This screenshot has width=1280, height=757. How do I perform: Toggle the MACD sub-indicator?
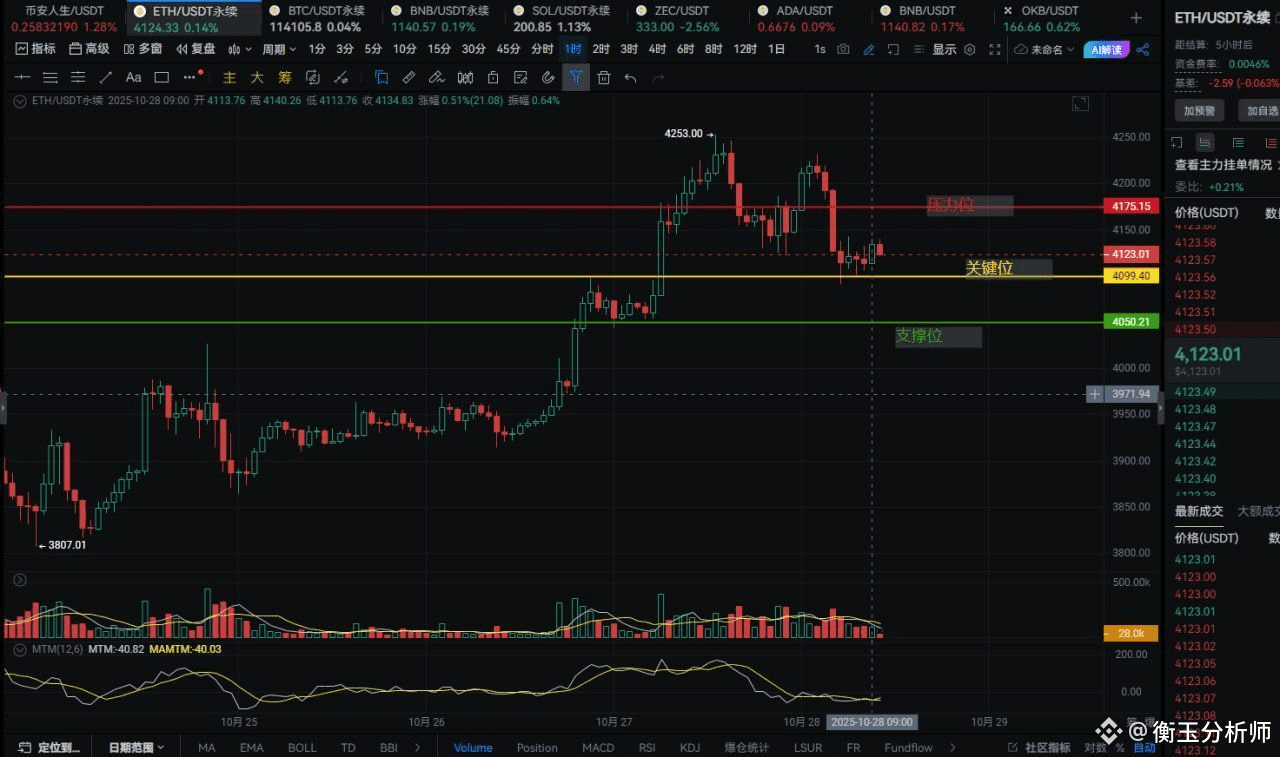[x=598, y=747]
